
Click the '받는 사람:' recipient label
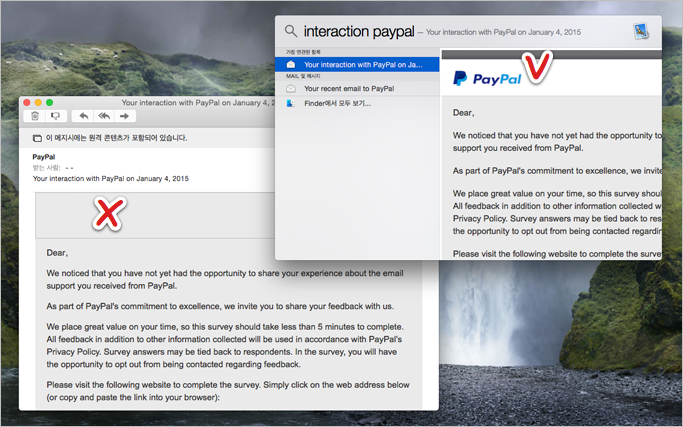[x=47, y=168]
